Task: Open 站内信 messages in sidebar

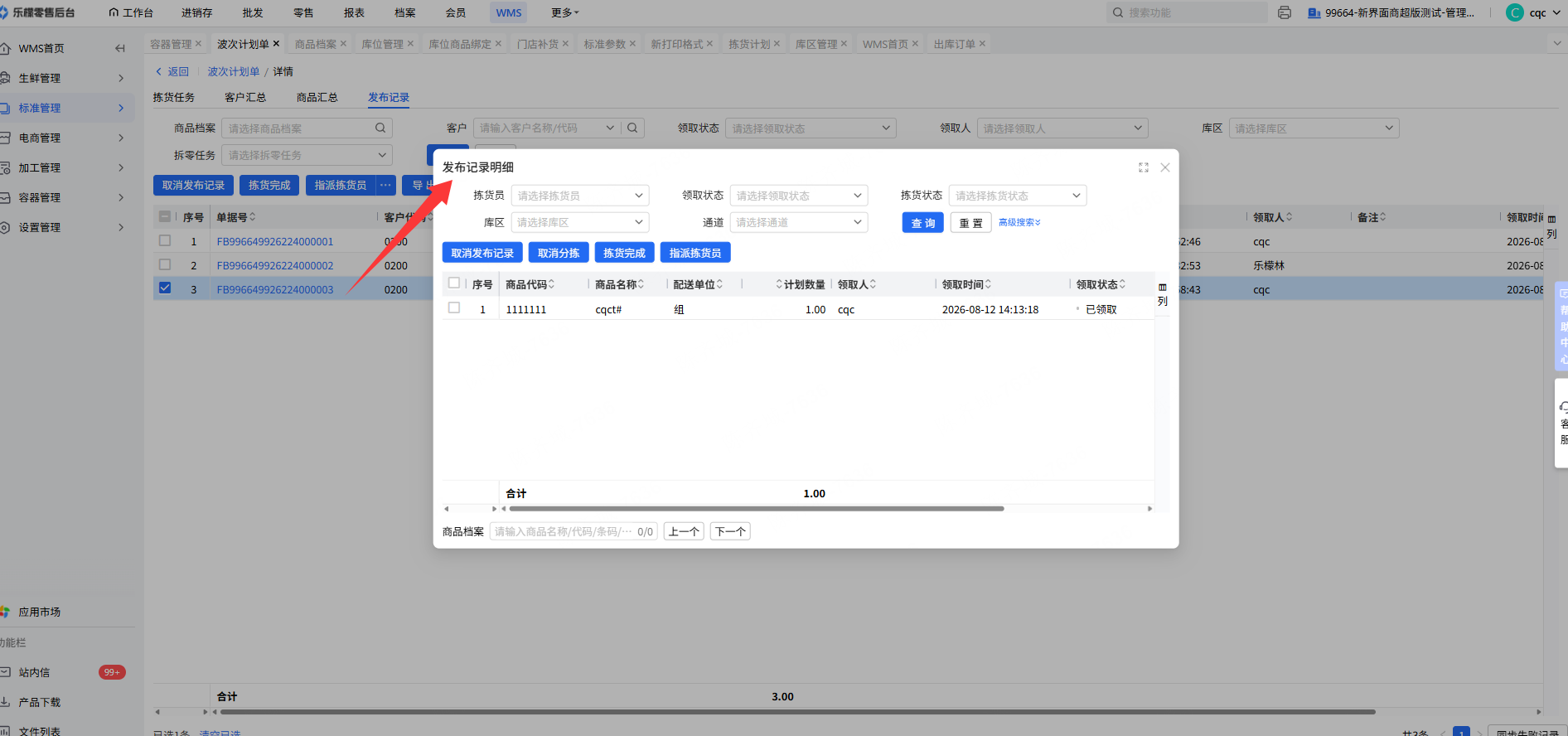Action: 34,672
